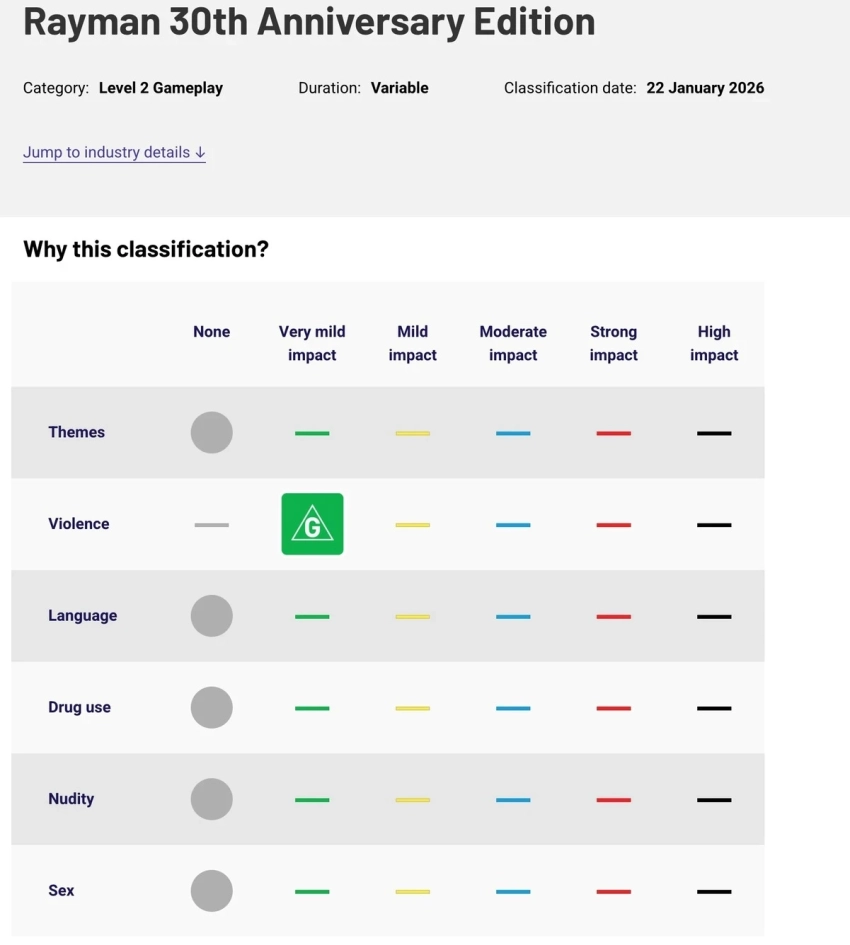
Task: Click the yellow Mild impact dash for Violence
Action: point(412,525)
